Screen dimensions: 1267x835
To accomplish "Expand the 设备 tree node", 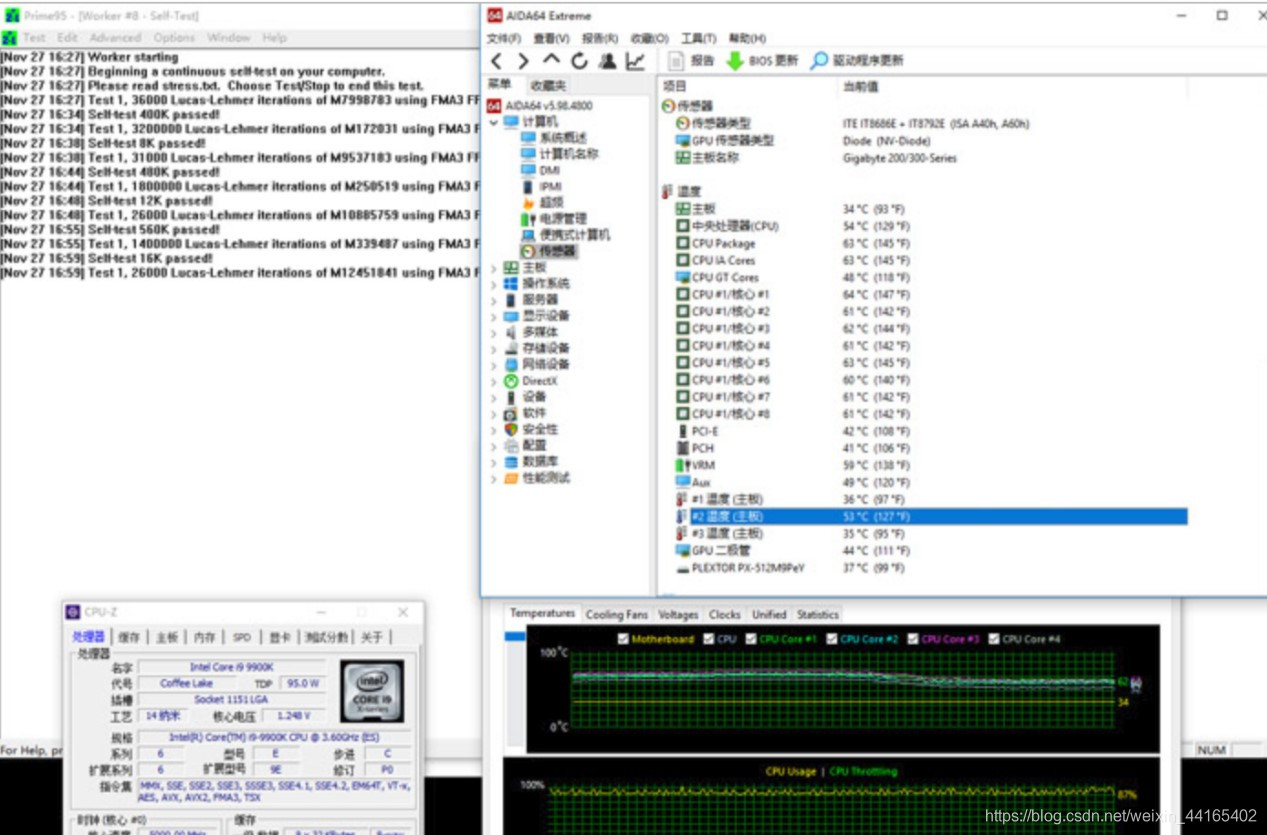I will click(493, 397).
